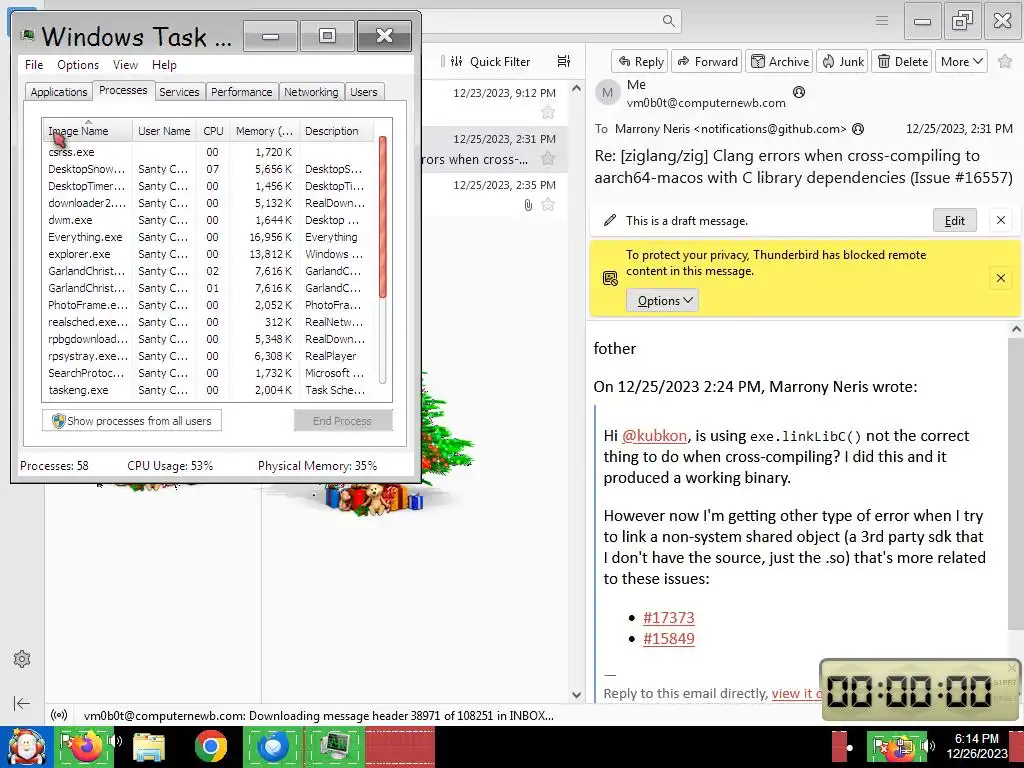
Task: Expand the remote content Options dropdown
Action: 662,300
